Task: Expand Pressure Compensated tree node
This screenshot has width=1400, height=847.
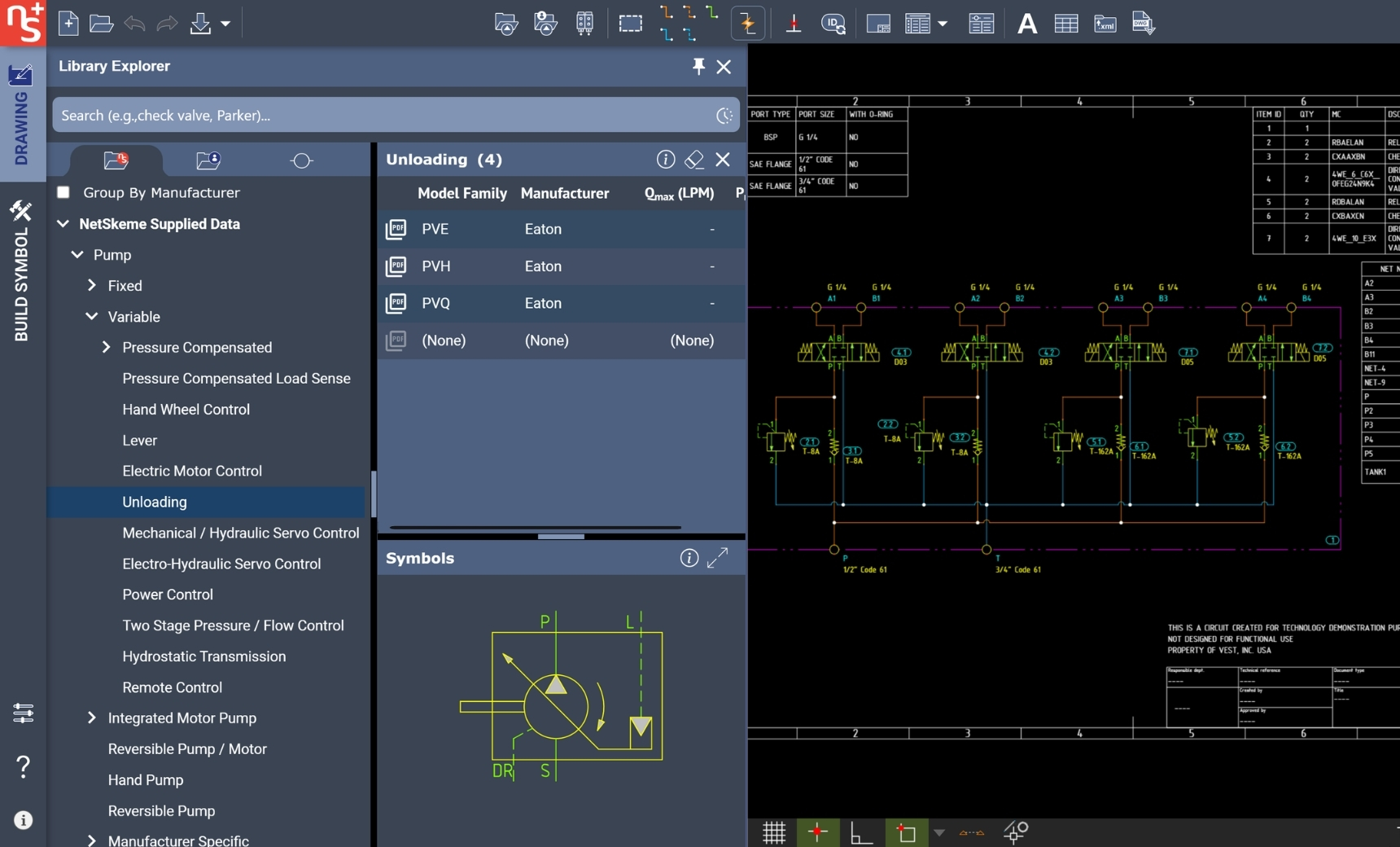Action: [x=107, y=347]
